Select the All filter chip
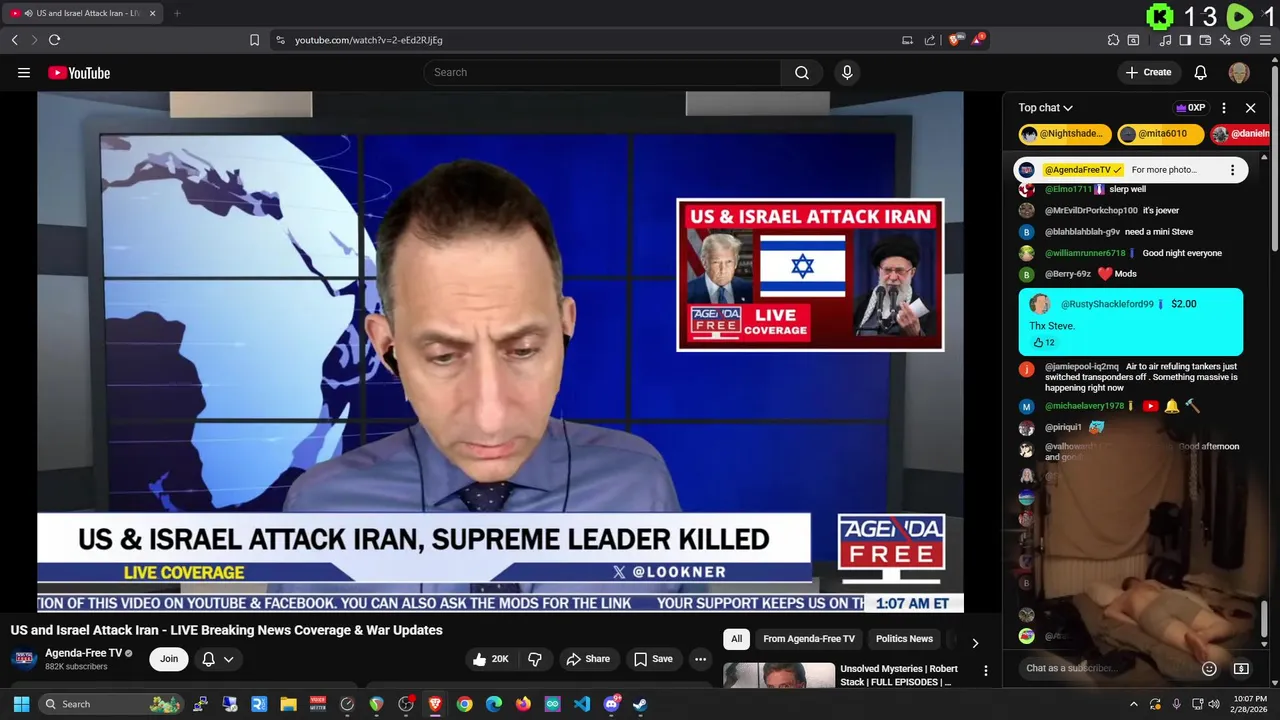The height and width of the screenshot is (720, 1280). pyautogui.click(x=736, y=639)
